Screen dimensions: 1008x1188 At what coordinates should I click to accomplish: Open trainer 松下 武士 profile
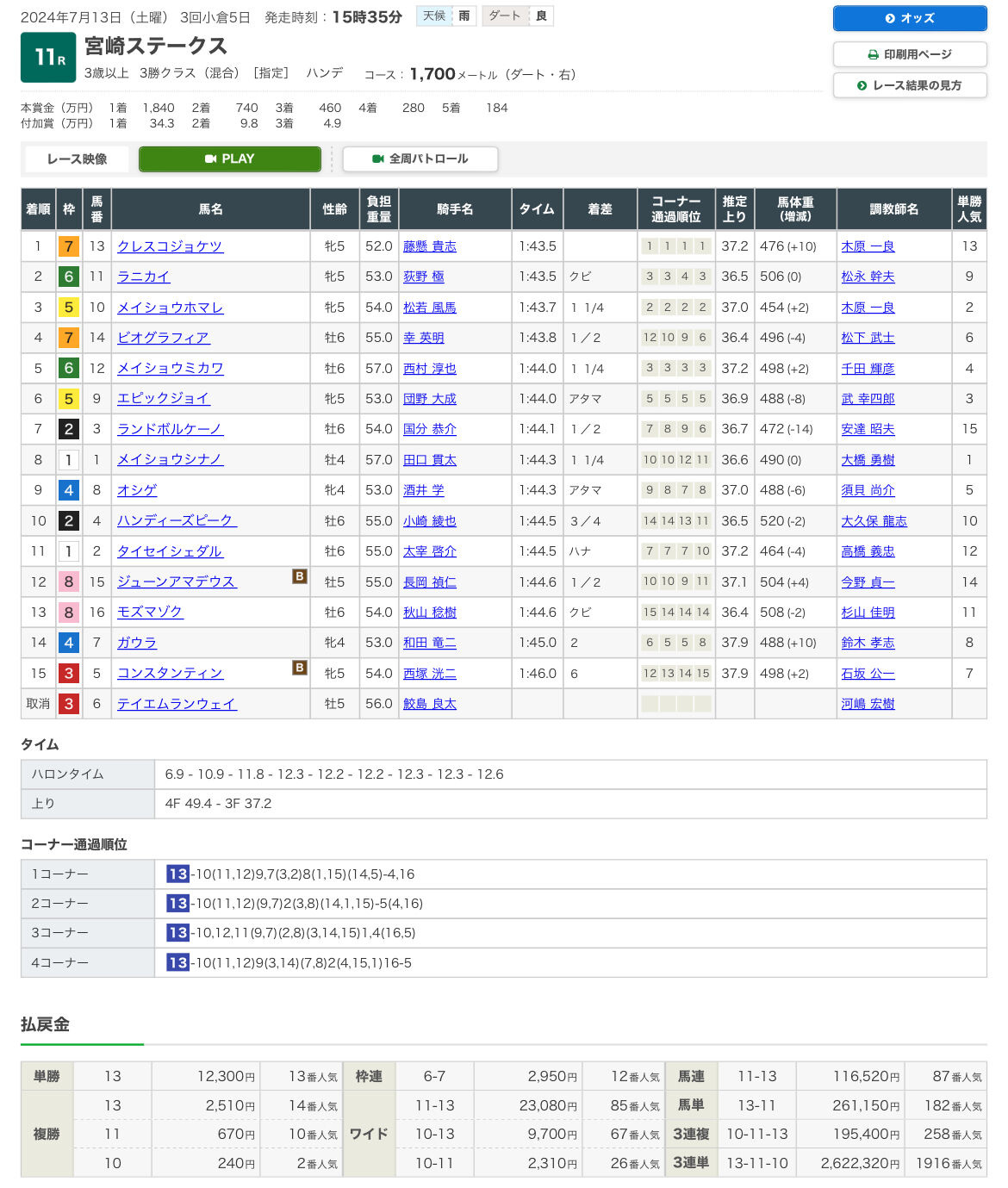tap(868, 338)
